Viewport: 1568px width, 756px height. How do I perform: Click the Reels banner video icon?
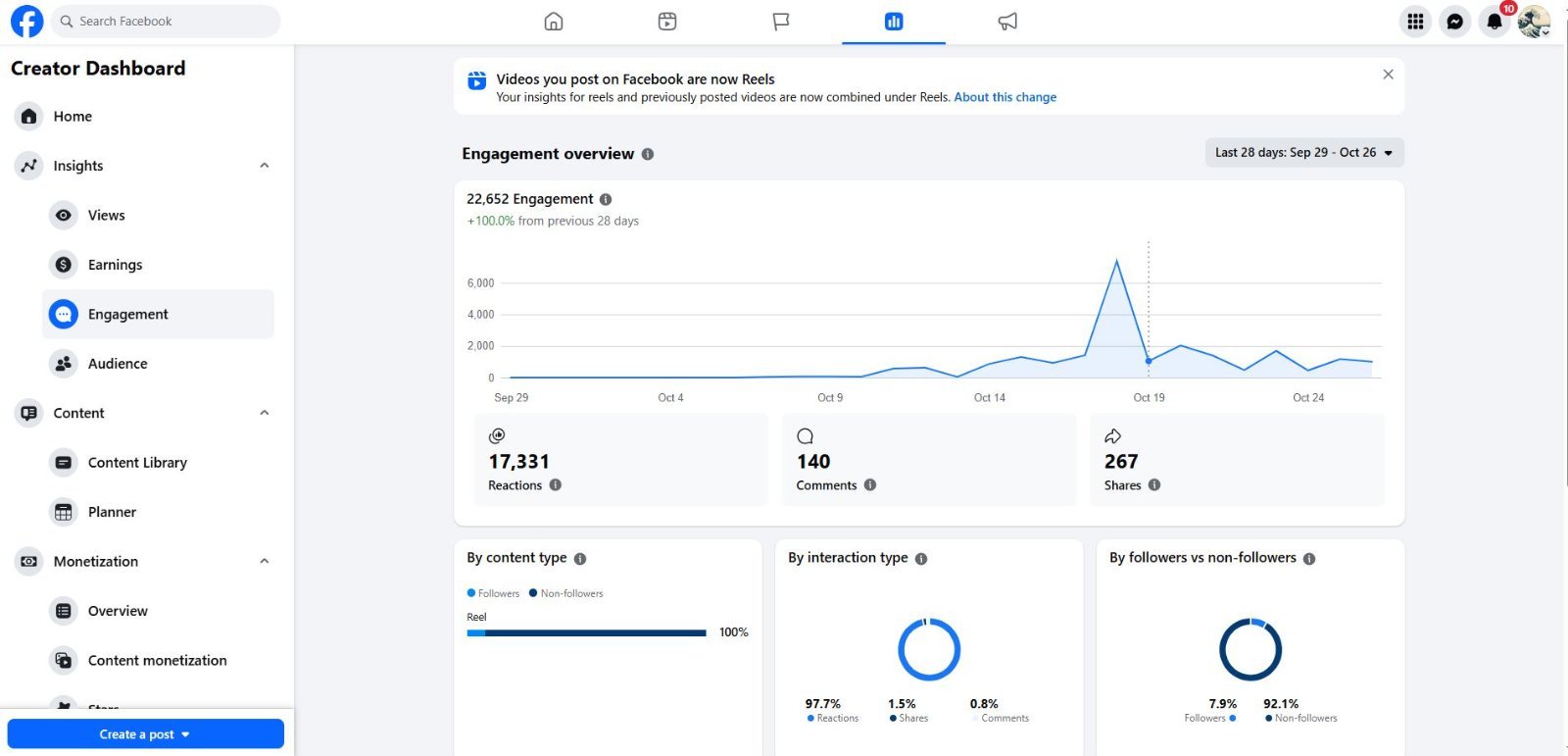click(x=476, y=80)
